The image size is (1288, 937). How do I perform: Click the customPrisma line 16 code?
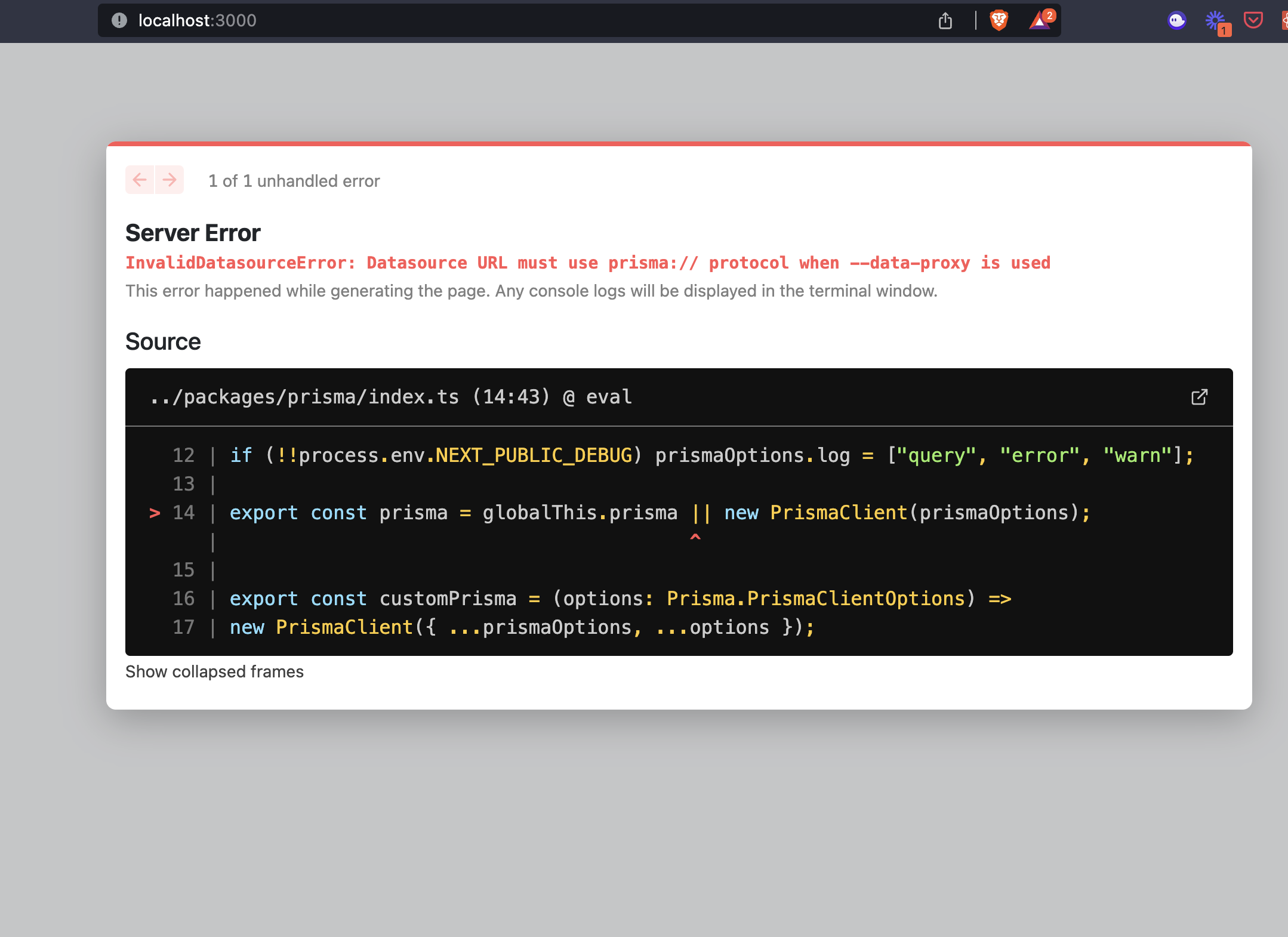[620, 599]
